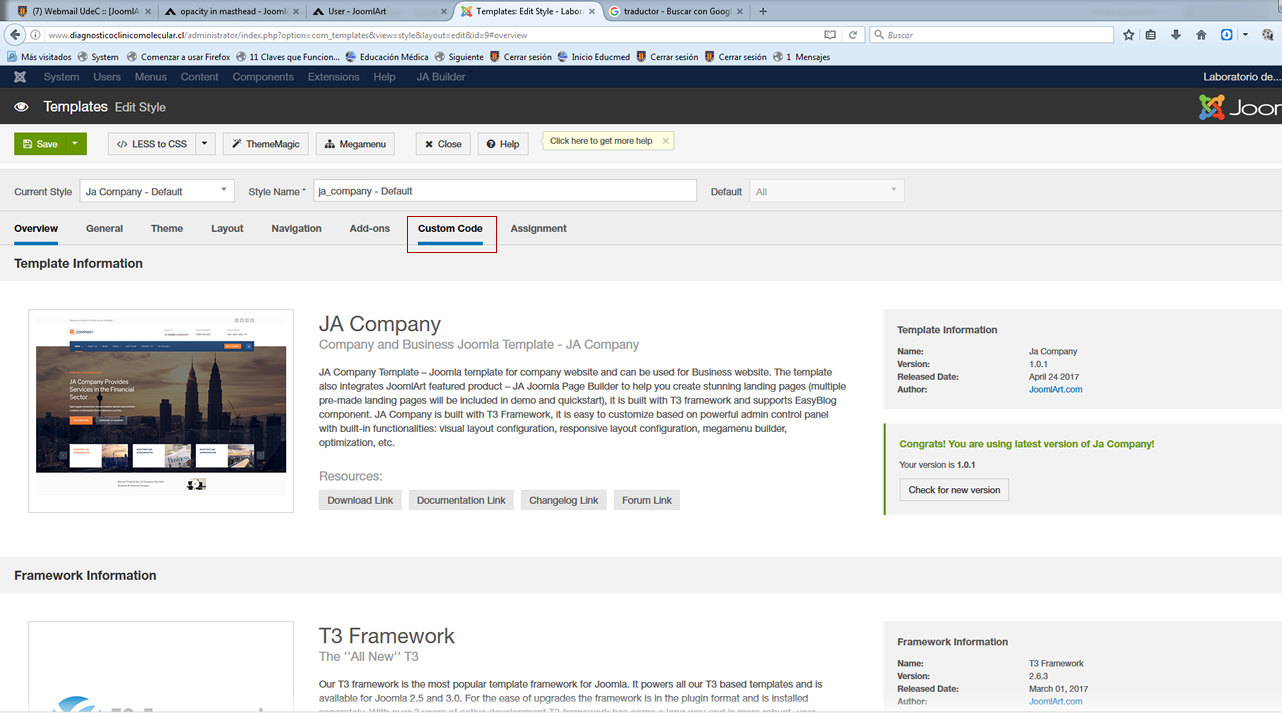Reload the page with the refresh icon

(x=853, y=35)
